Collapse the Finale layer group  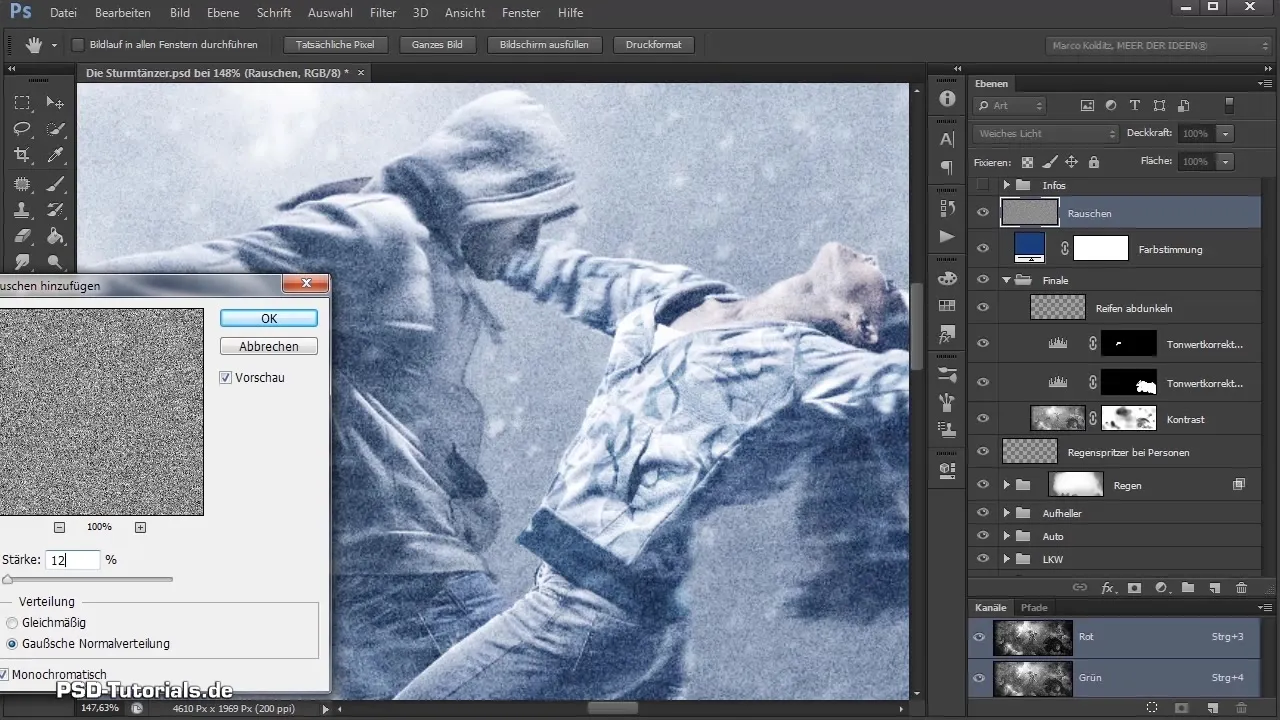[1006, 281]
